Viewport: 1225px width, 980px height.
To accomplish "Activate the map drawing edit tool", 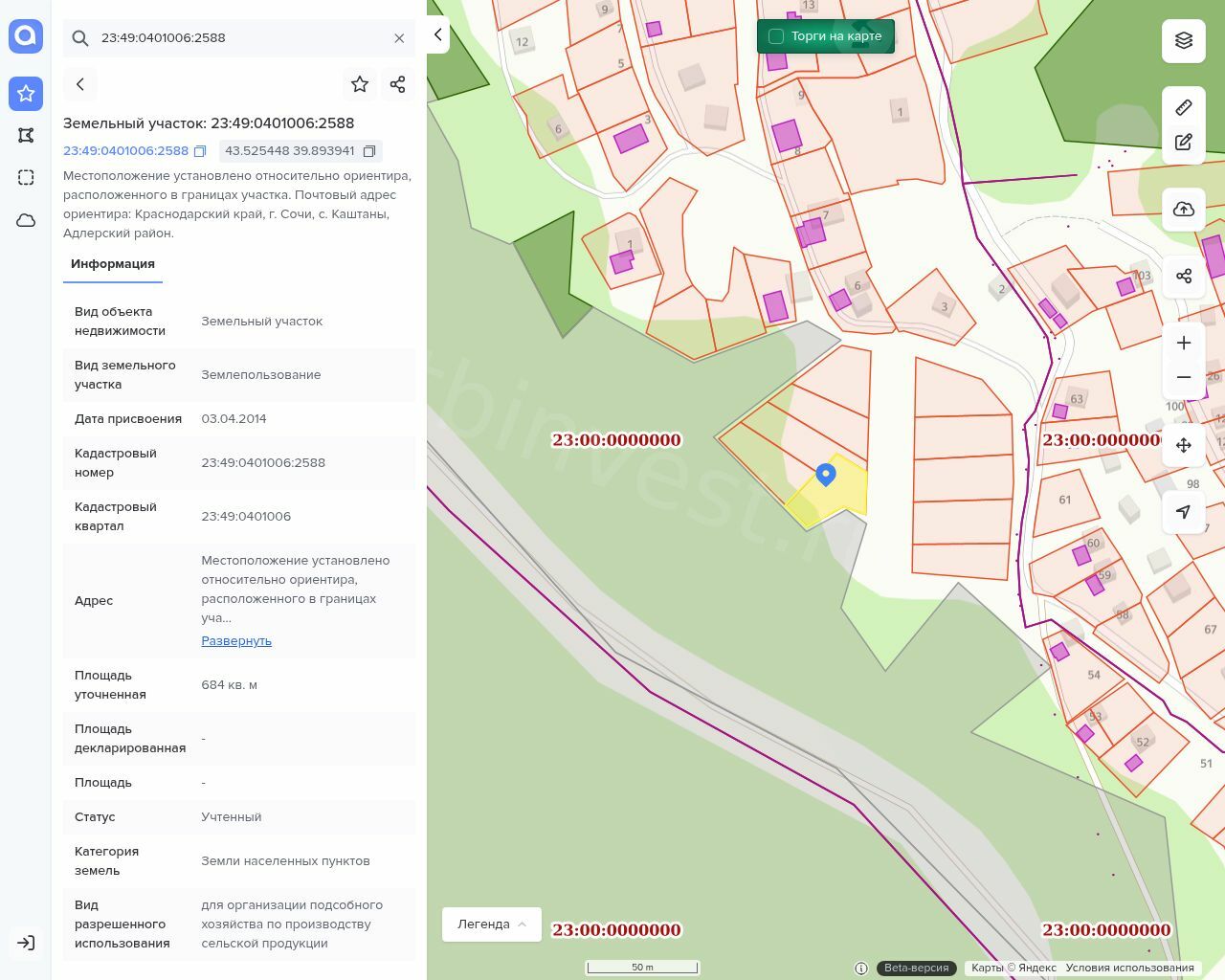I will (x=1184, y=143).
